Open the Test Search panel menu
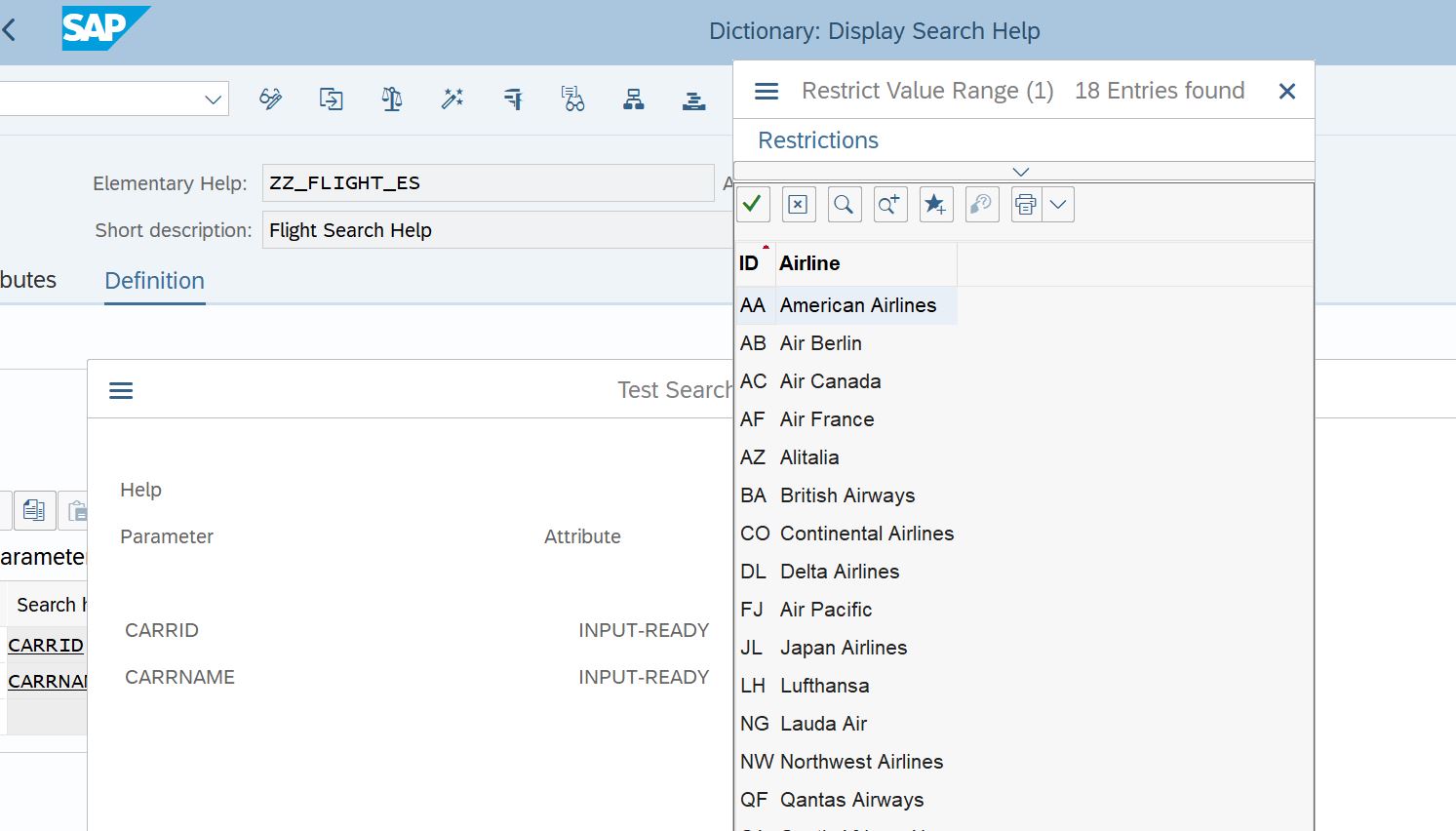 click(120, 389)
